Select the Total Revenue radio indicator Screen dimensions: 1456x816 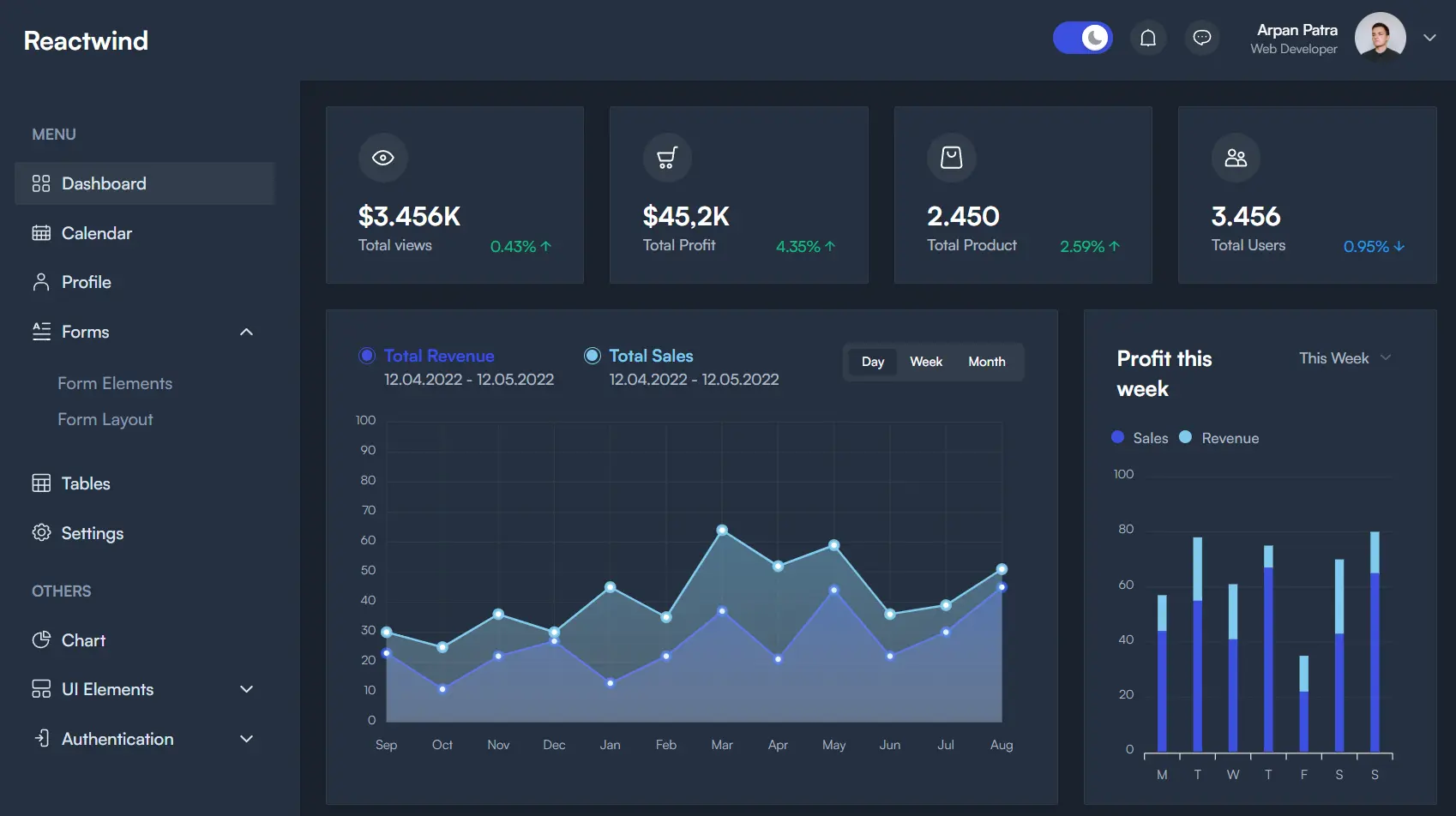point(367,356)
